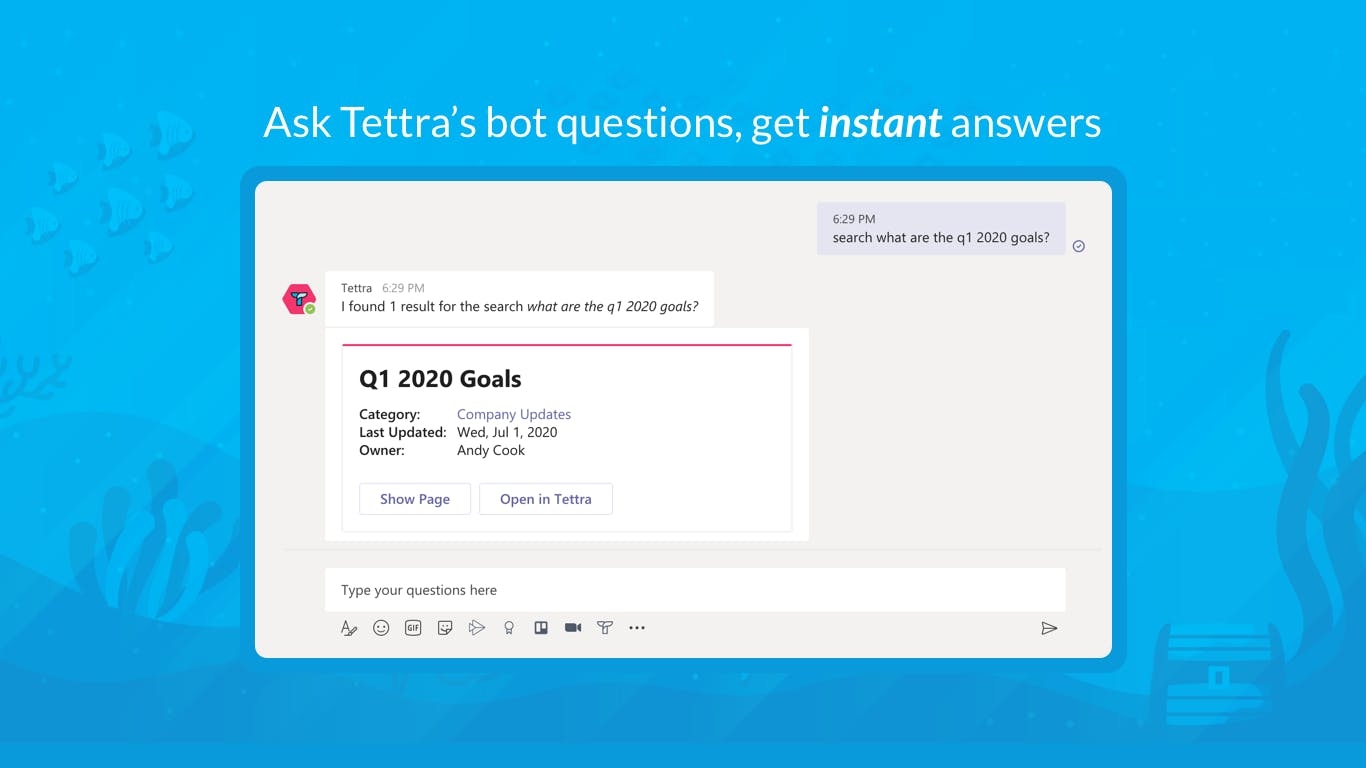Click the 'I found 1 result' bot reply
Screen dimensions: 1366x768
[x=520, y=307]
